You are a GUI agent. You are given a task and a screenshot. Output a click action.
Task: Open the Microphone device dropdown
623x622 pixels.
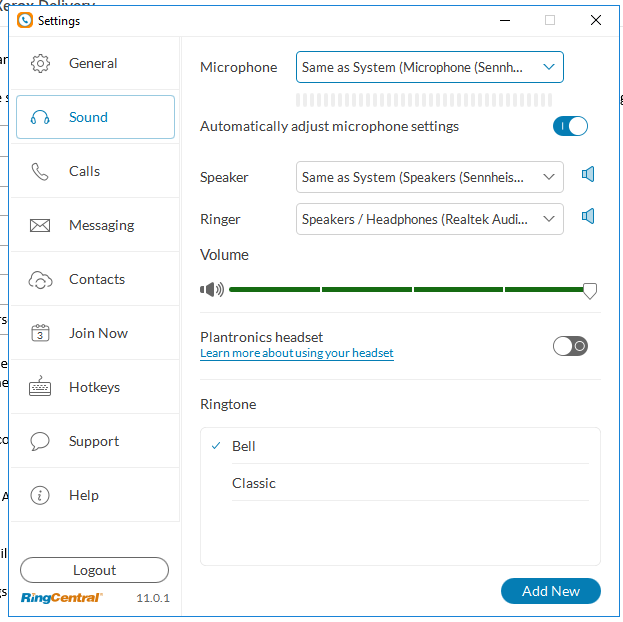(430, 67)
